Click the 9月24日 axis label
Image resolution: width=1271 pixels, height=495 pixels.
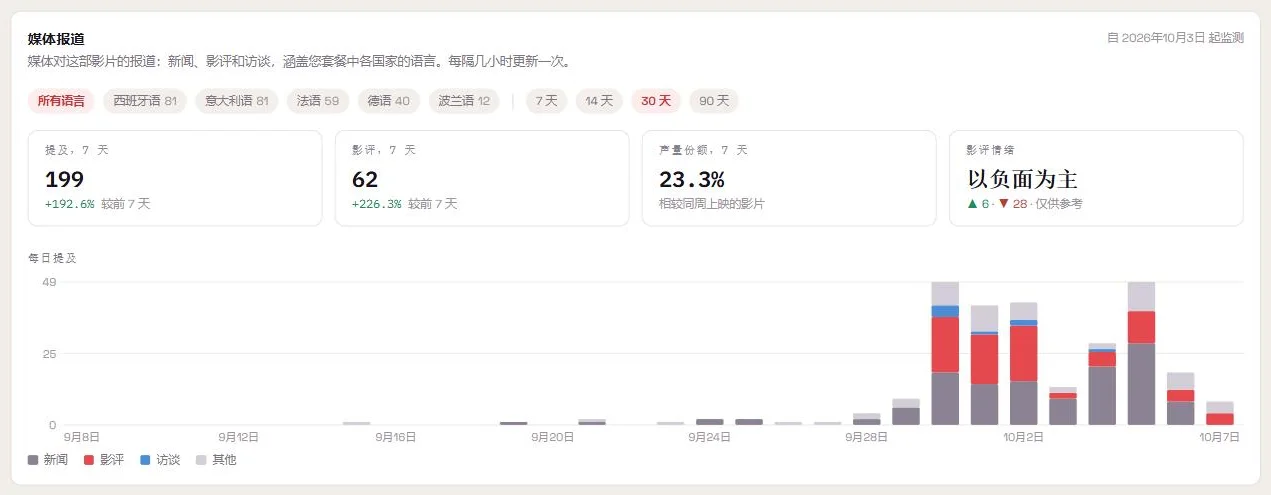(x=709, y=437)
